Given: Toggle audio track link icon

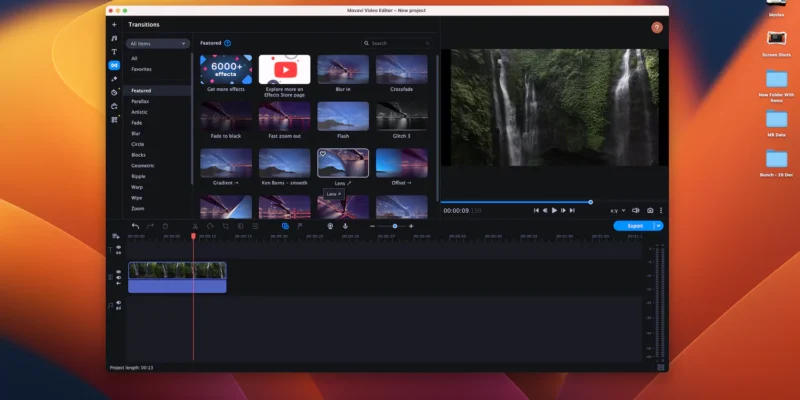Looking at the screenshot, I should coord(118,308).
